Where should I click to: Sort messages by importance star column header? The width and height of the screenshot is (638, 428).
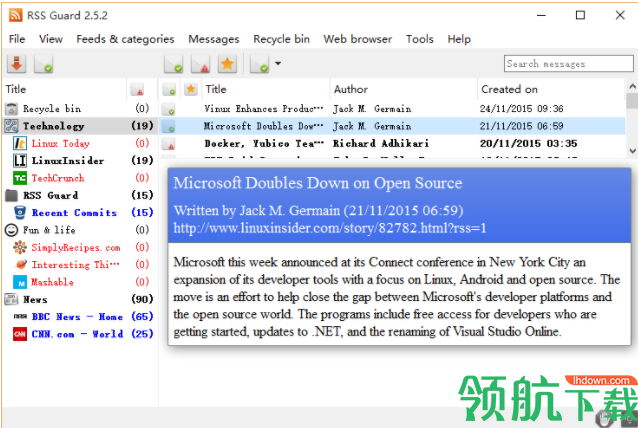191,89
